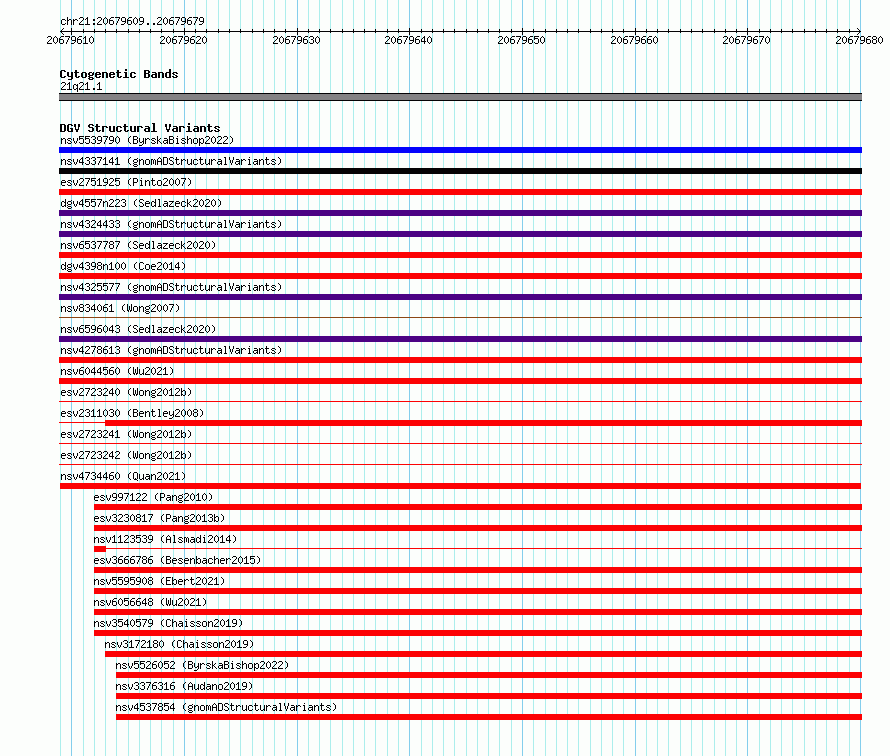Click the red bar under esv2751925

tap(460, 192)
